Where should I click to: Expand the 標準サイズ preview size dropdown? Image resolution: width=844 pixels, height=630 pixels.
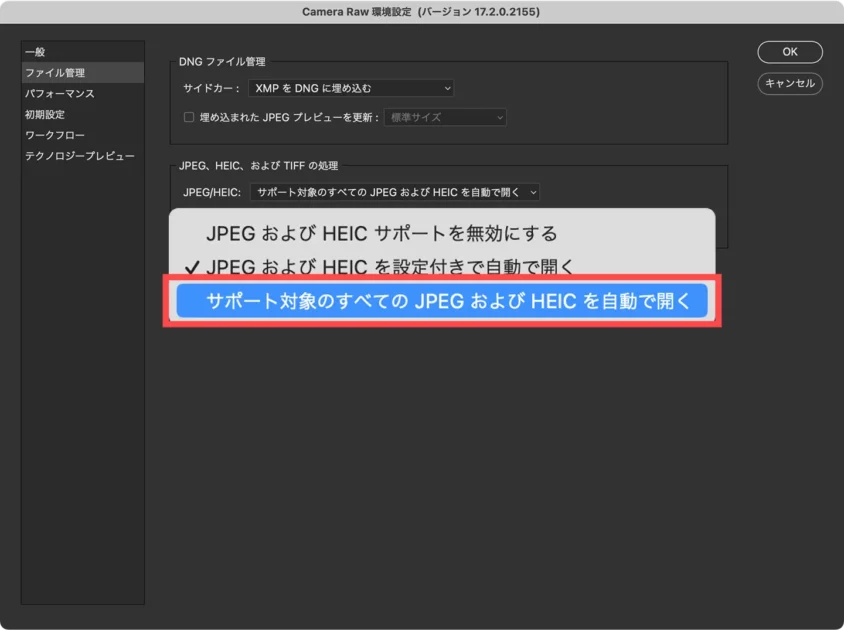coord(445,118)
